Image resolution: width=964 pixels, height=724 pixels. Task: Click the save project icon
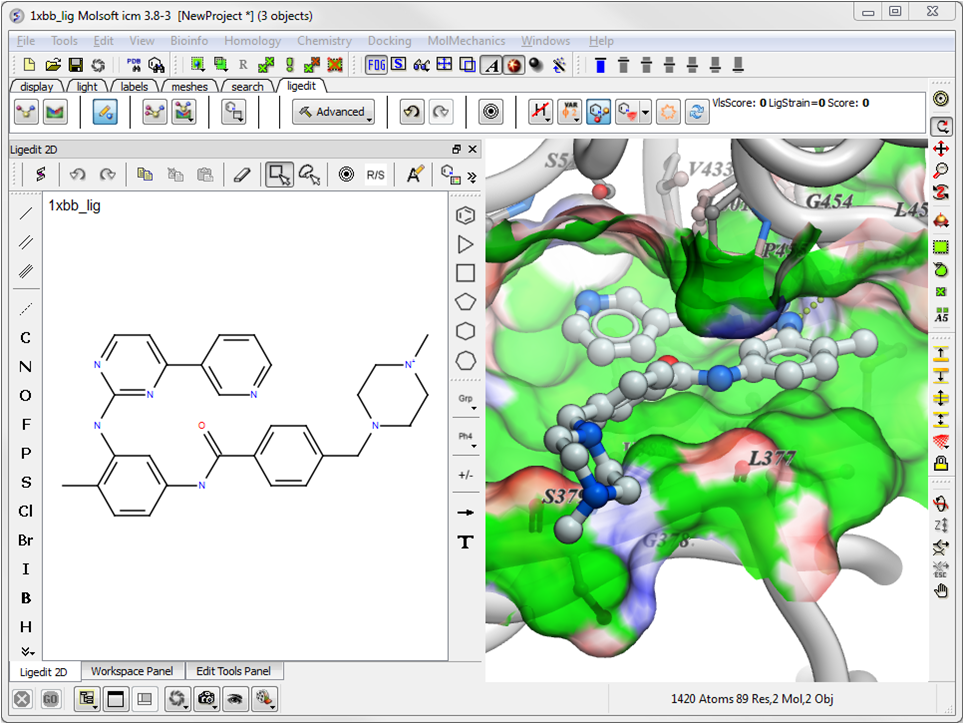point(76,65)
